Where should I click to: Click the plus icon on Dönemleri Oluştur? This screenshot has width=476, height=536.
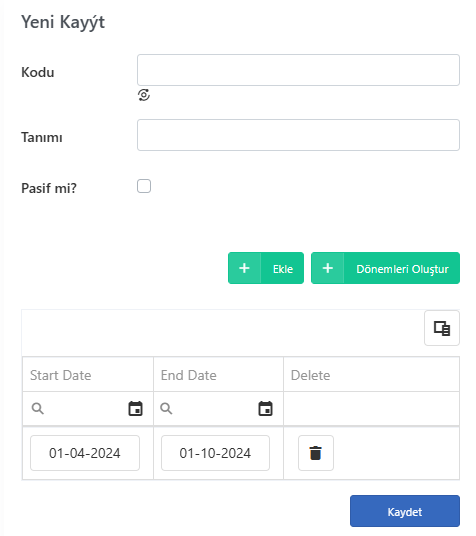(x=328, y=268)
